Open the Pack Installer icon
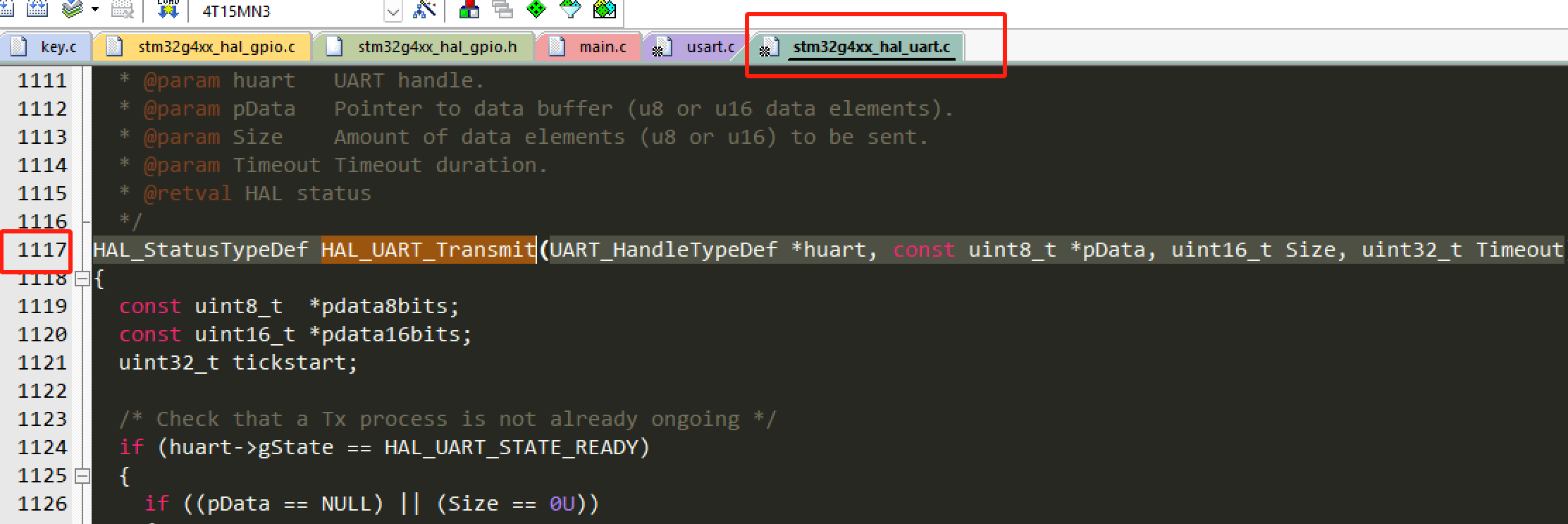The width and height of the screenshot is (1568, 524). pyautogui.click(x=605, y=8)
